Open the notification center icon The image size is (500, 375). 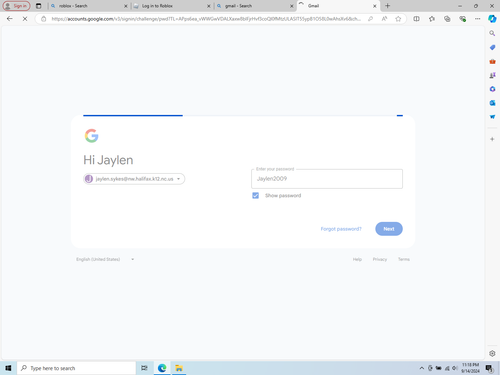pos(489,368)
